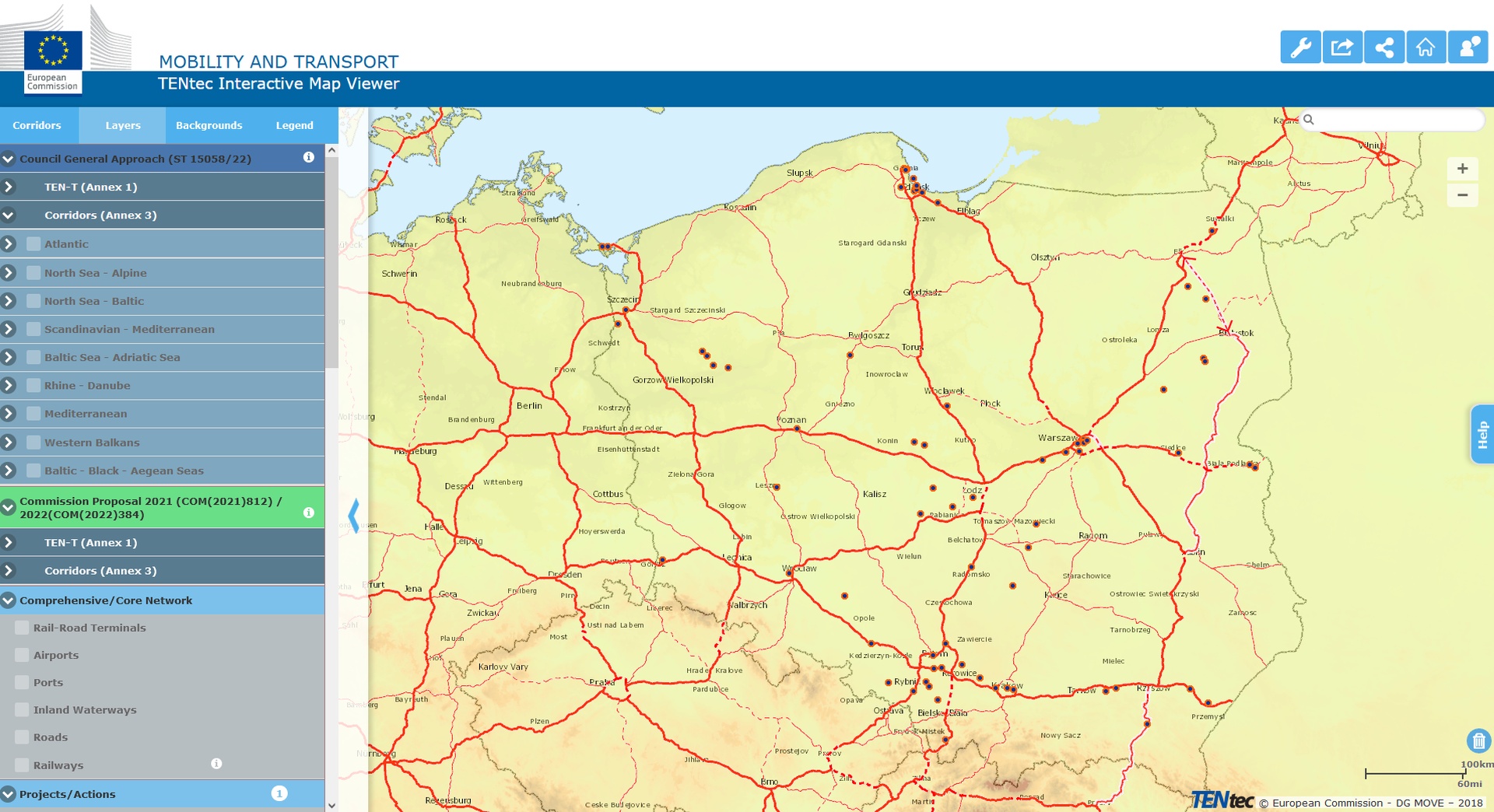The height and width of the screenshot is (812, 1494).
Task: Click the MOBILITY AND TRANSPORT heading
Action: [x=279, y=61]
